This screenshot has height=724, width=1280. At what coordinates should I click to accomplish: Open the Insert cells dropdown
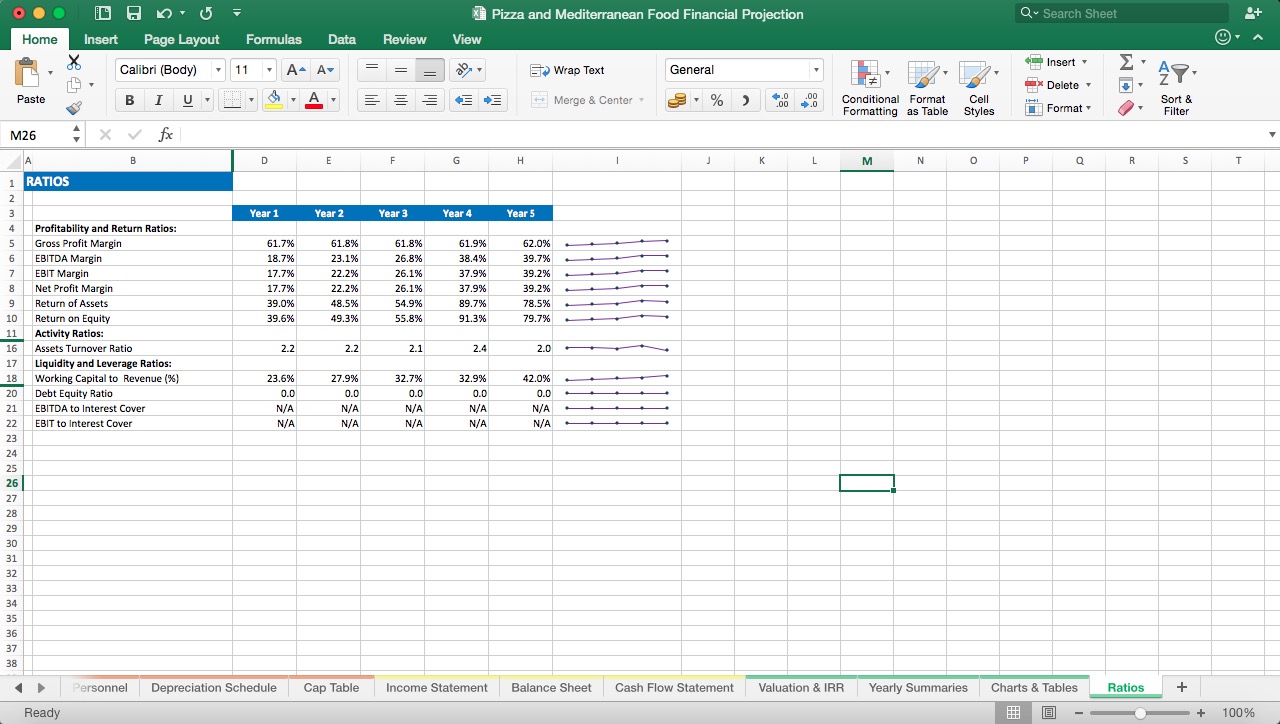[1058, 62]
